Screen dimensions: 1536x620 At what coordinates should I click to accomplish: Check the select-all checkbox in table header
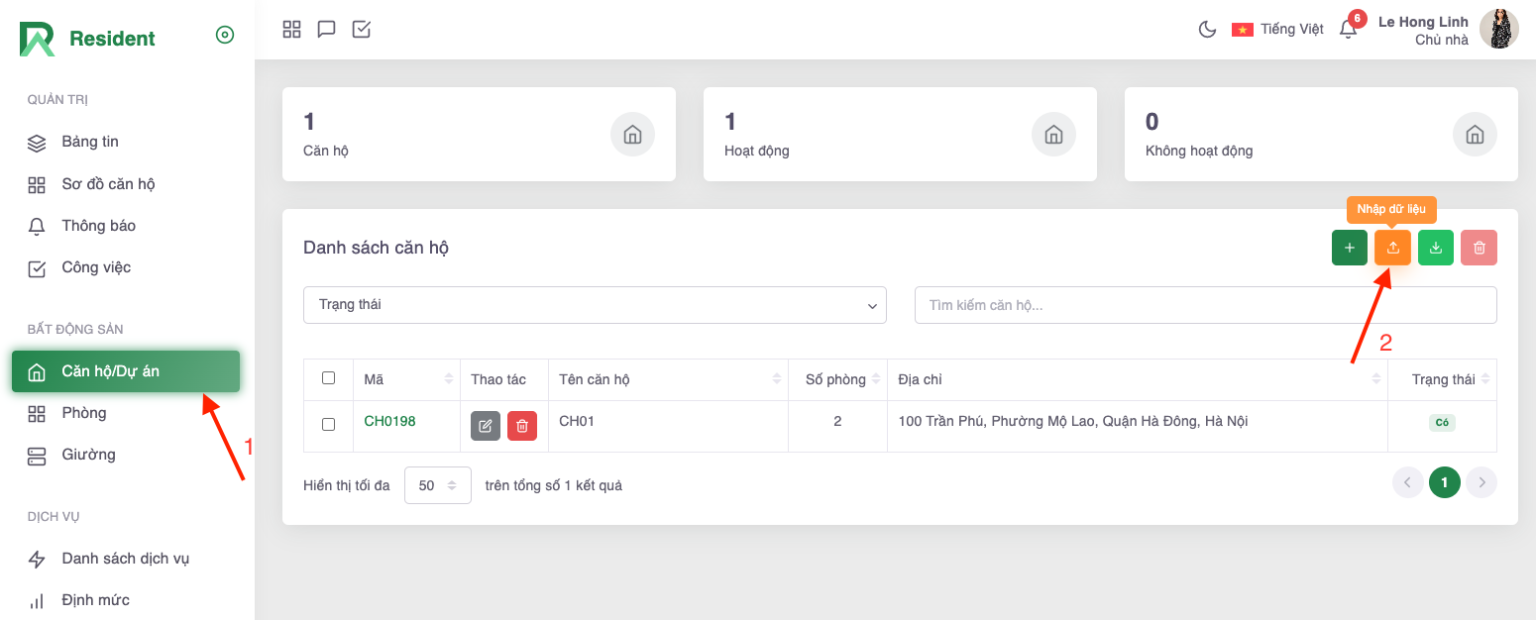click(x=328, y=378)
